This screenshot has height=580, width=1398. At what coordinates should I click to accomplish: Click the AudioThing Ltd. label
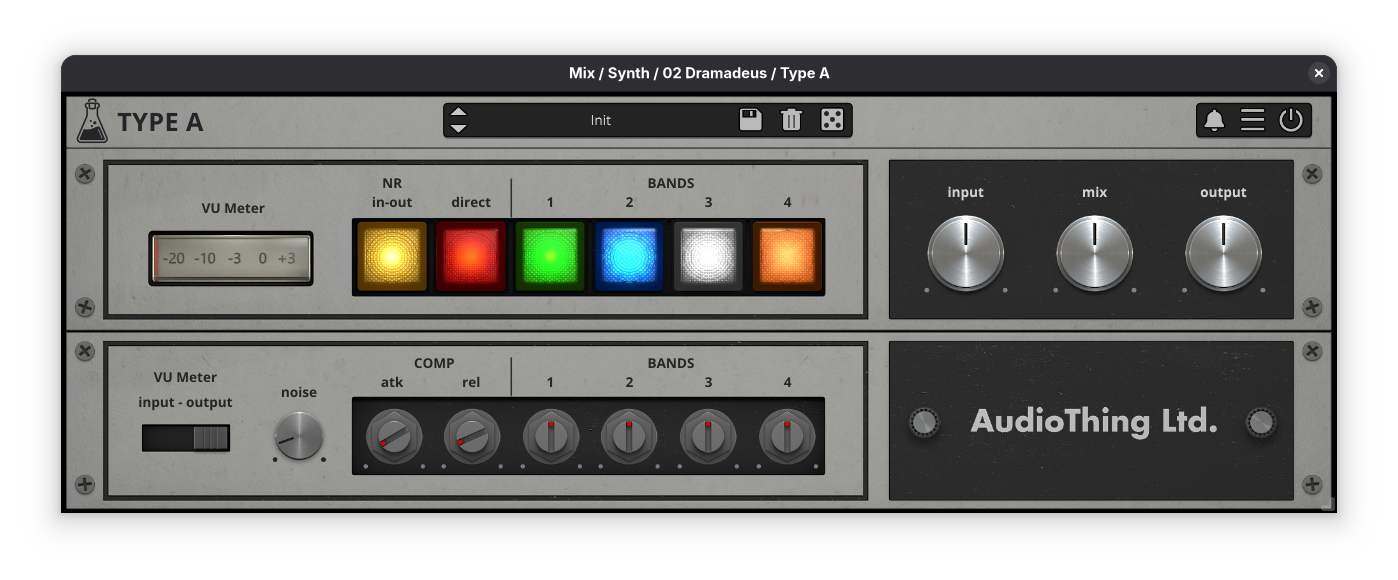click(1094, 421)
